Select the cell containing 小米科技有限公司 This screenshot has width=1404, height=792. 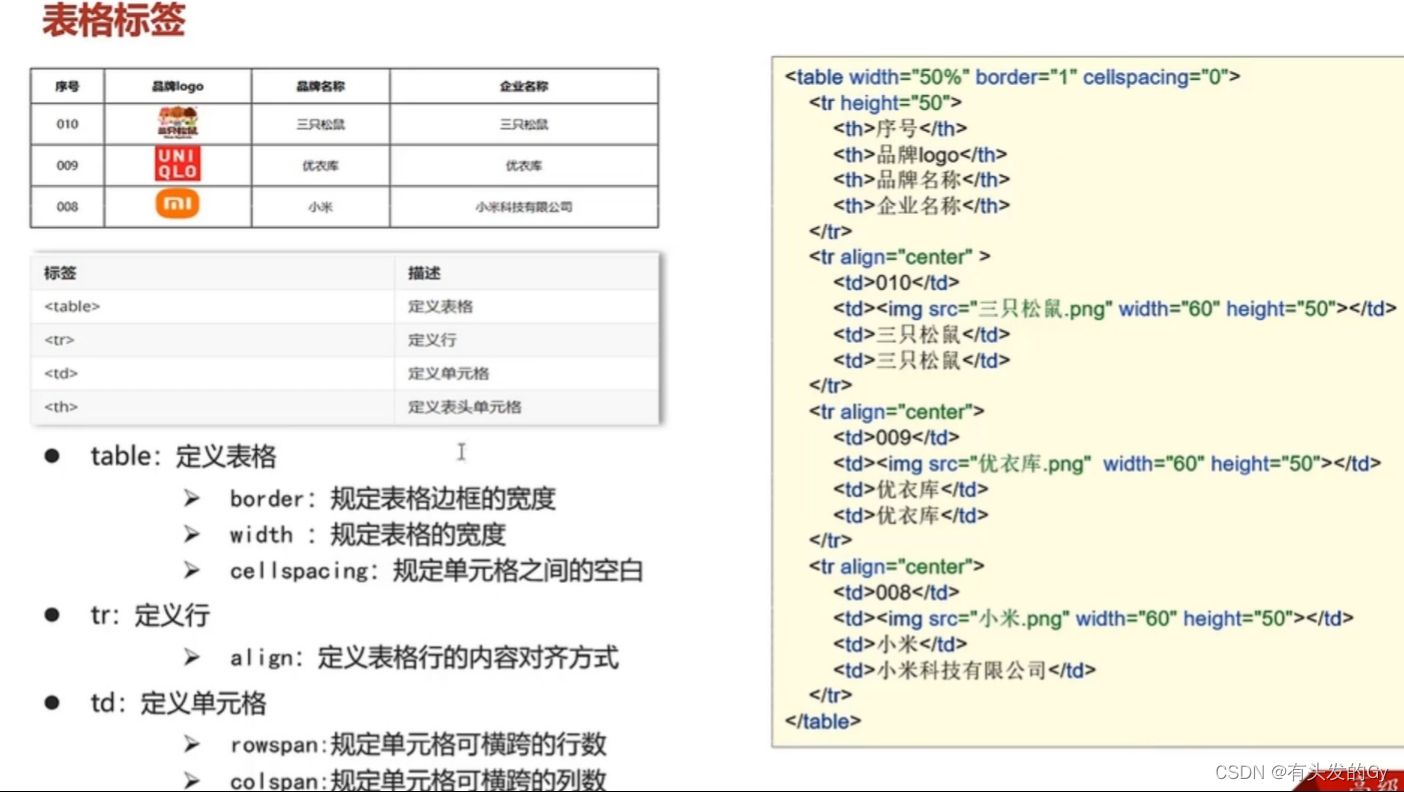523,205
